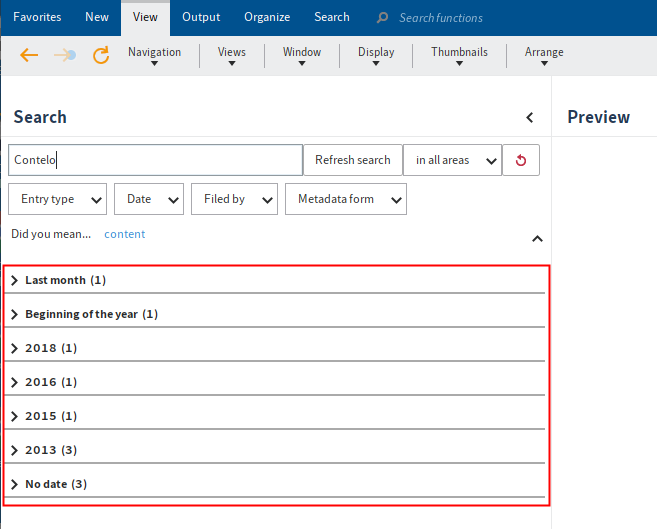
Task: Open the Search ribbon tab
Action: pos(332,17)
